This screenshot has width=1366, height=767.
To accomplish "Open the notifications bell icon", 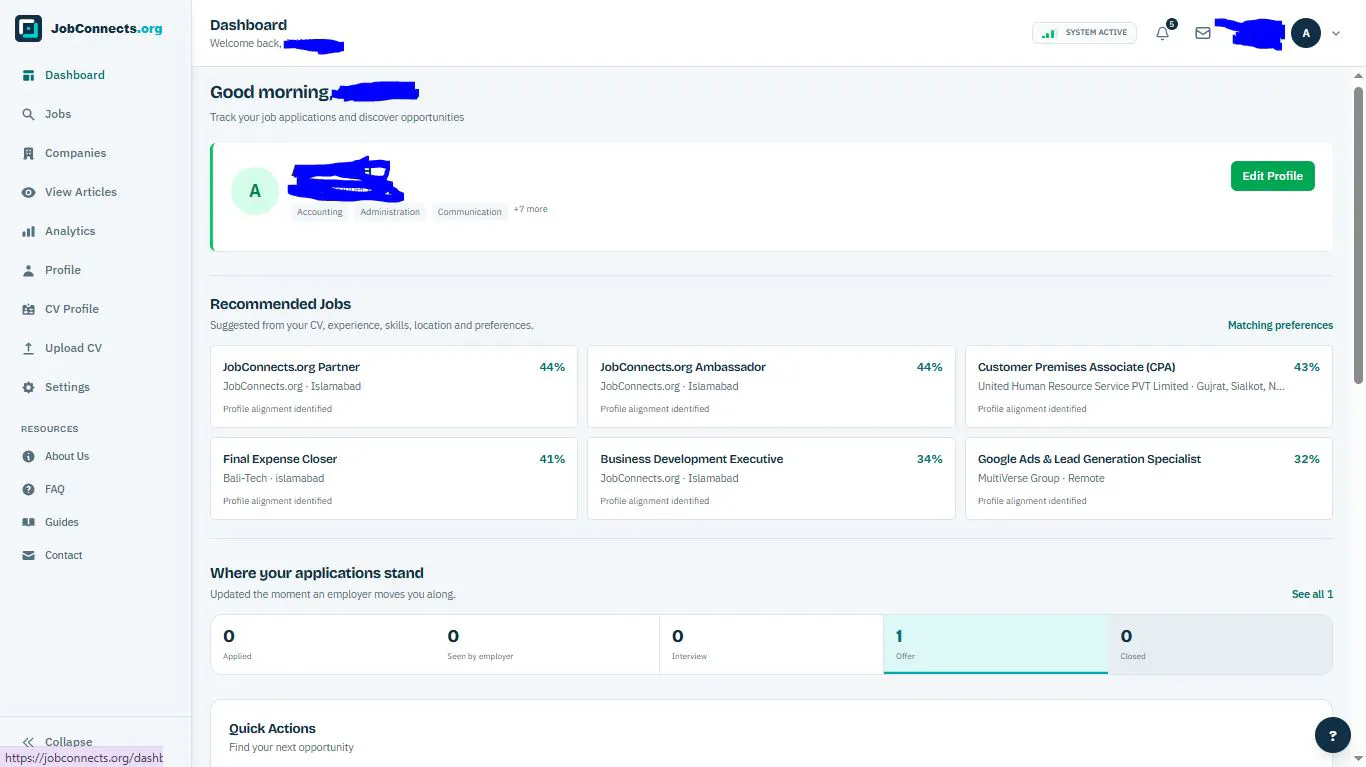I will tap(1162, 33).
